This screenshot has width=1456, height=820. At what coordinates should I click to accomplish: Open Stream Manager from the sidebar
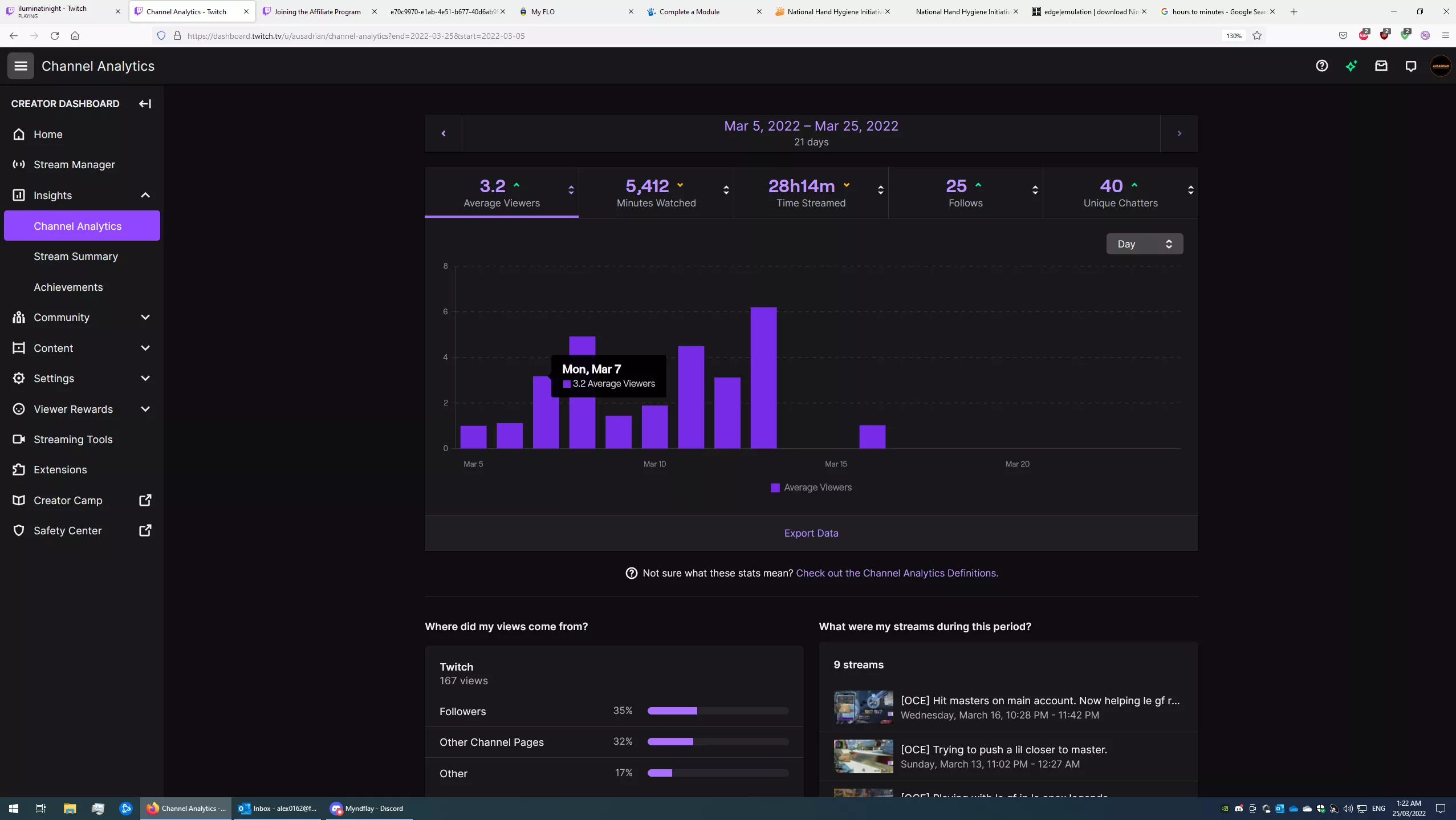point(74,164)
